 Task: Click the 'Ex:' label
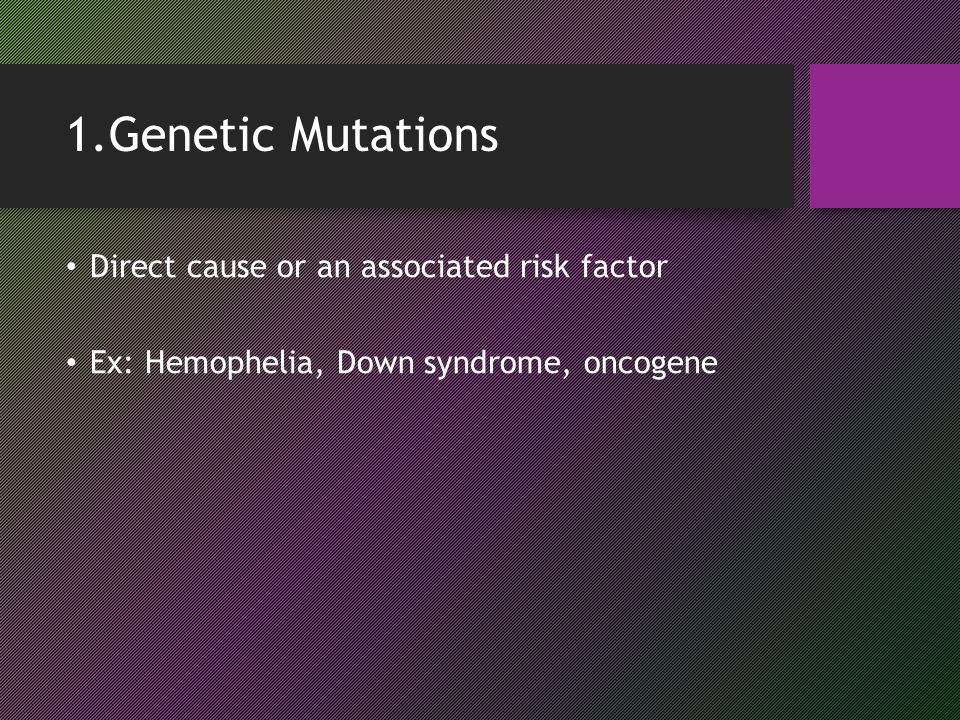click(111, 362)
